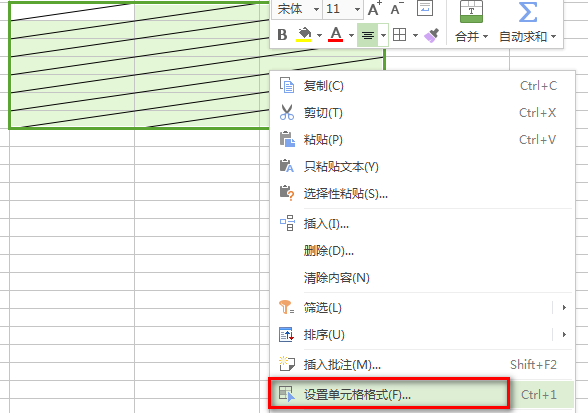The width and height of the screenshot is (588, 413).
Task: Click the yellow fill color bucket icon
Action: [304, 35]
